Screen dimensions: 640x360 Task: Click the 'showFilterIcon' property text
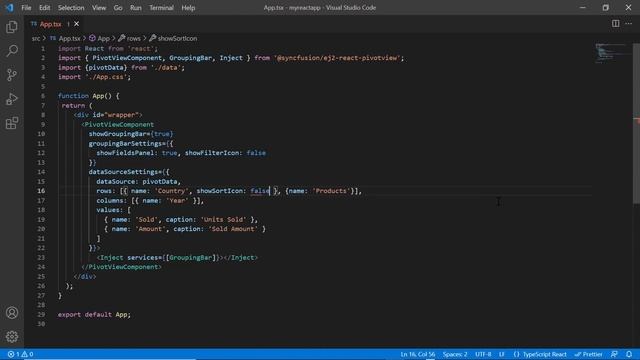(x=212, y=153)
